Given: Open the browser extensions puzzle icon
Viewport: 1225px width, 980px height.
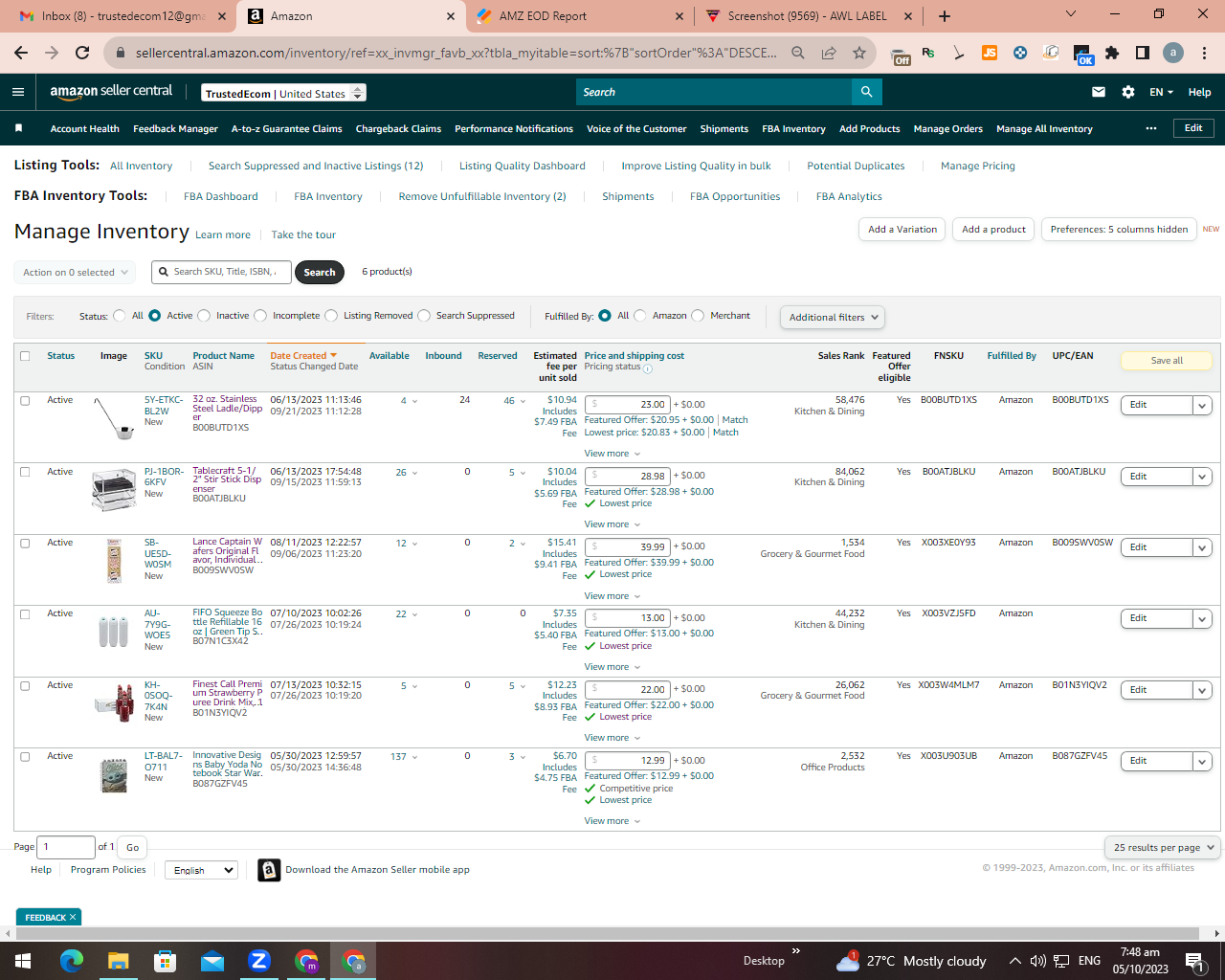Looking at the screenshot, I should click(x=1112, y=53).
